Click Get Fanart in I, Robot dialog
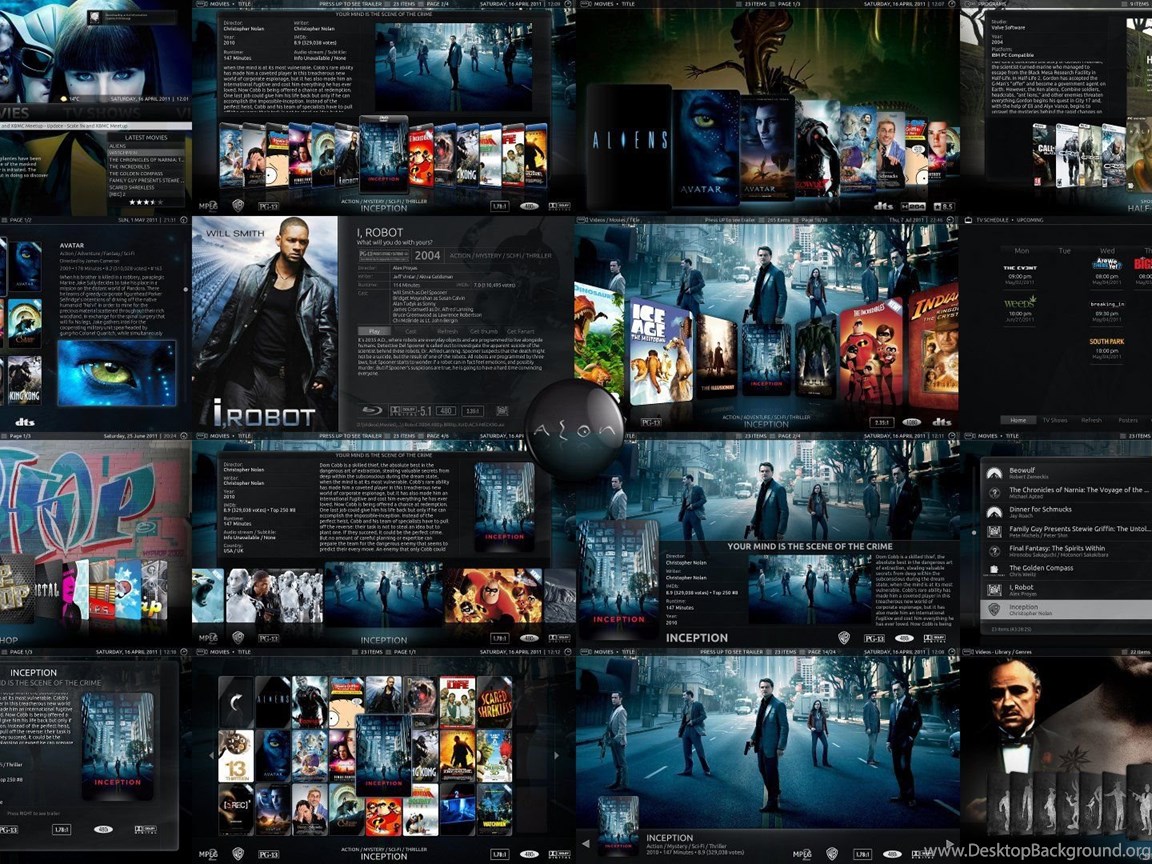1152x864 pixels. (520, 331)
